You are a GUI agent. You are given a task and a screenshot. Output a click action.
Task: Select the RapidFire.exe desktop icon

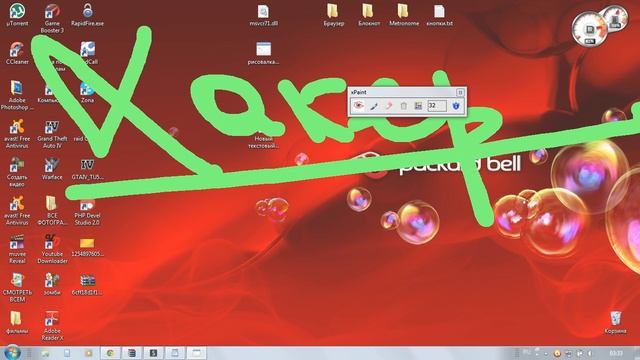click(87, 15)
